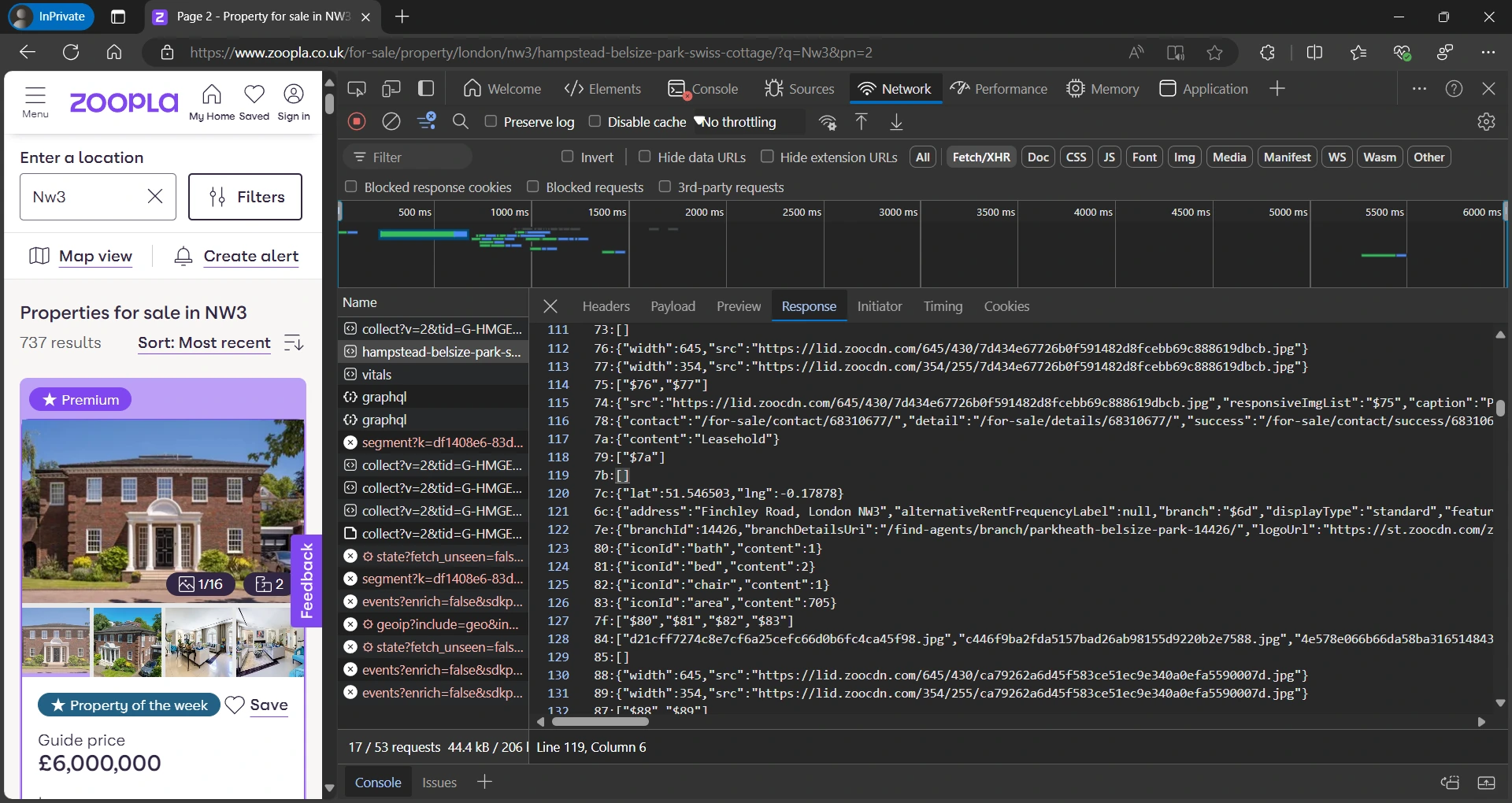The height and width of the screenshot is (803, 1512).
Task: Click the inspect element picker icon
Action: [x=357, y=89]
